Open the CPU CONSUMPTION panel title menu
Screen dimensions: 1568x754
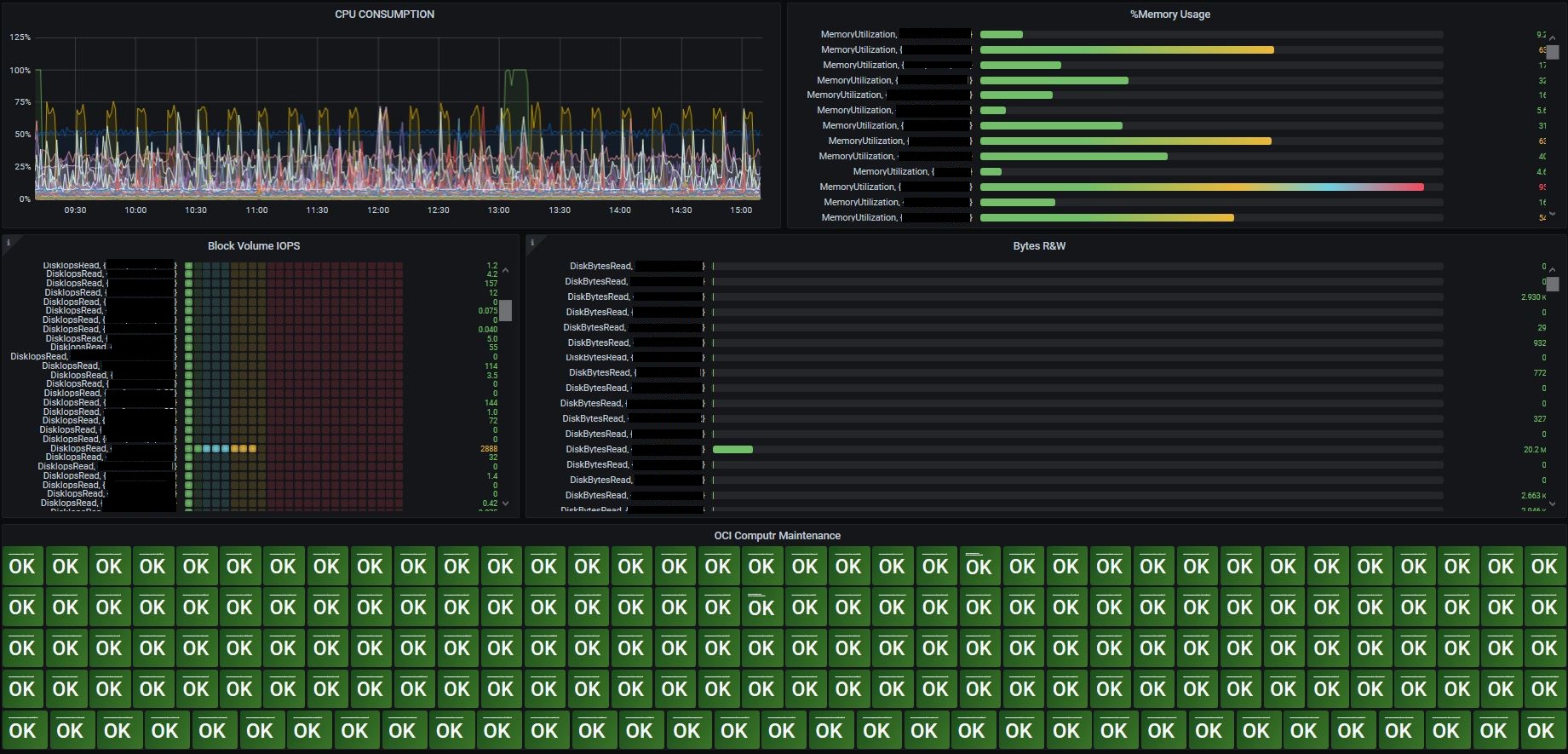[x=384, y=14]
